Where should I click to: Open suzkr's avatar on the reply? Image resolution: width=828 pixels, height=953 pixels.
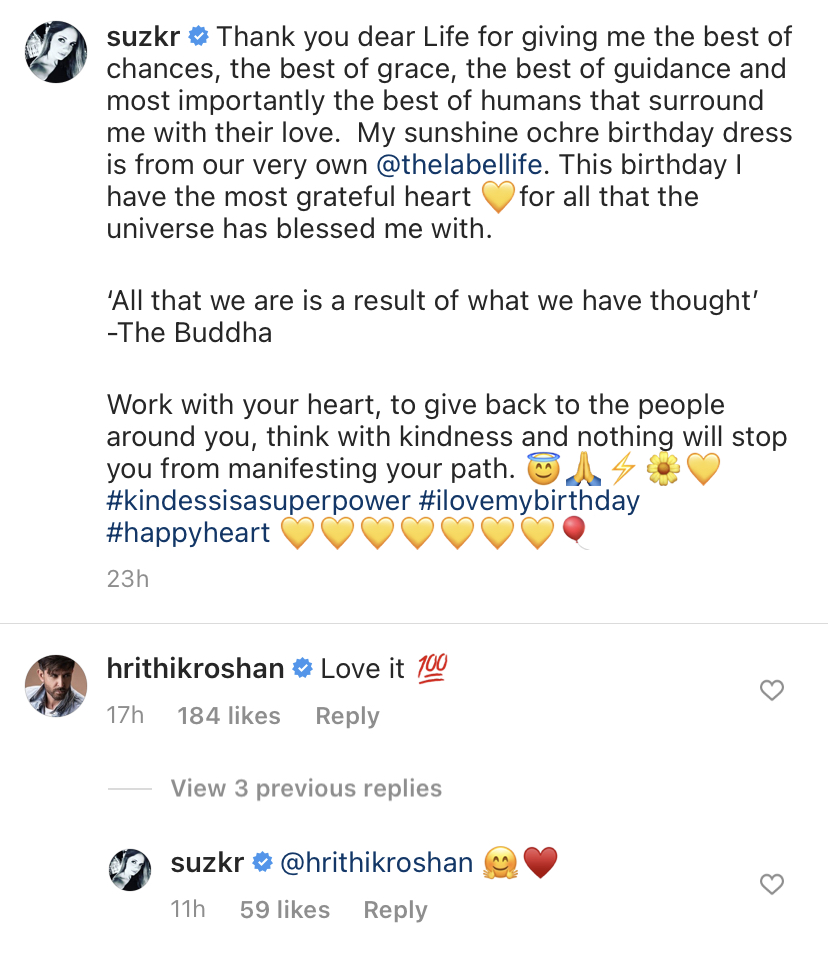click(x=128, y=870)
